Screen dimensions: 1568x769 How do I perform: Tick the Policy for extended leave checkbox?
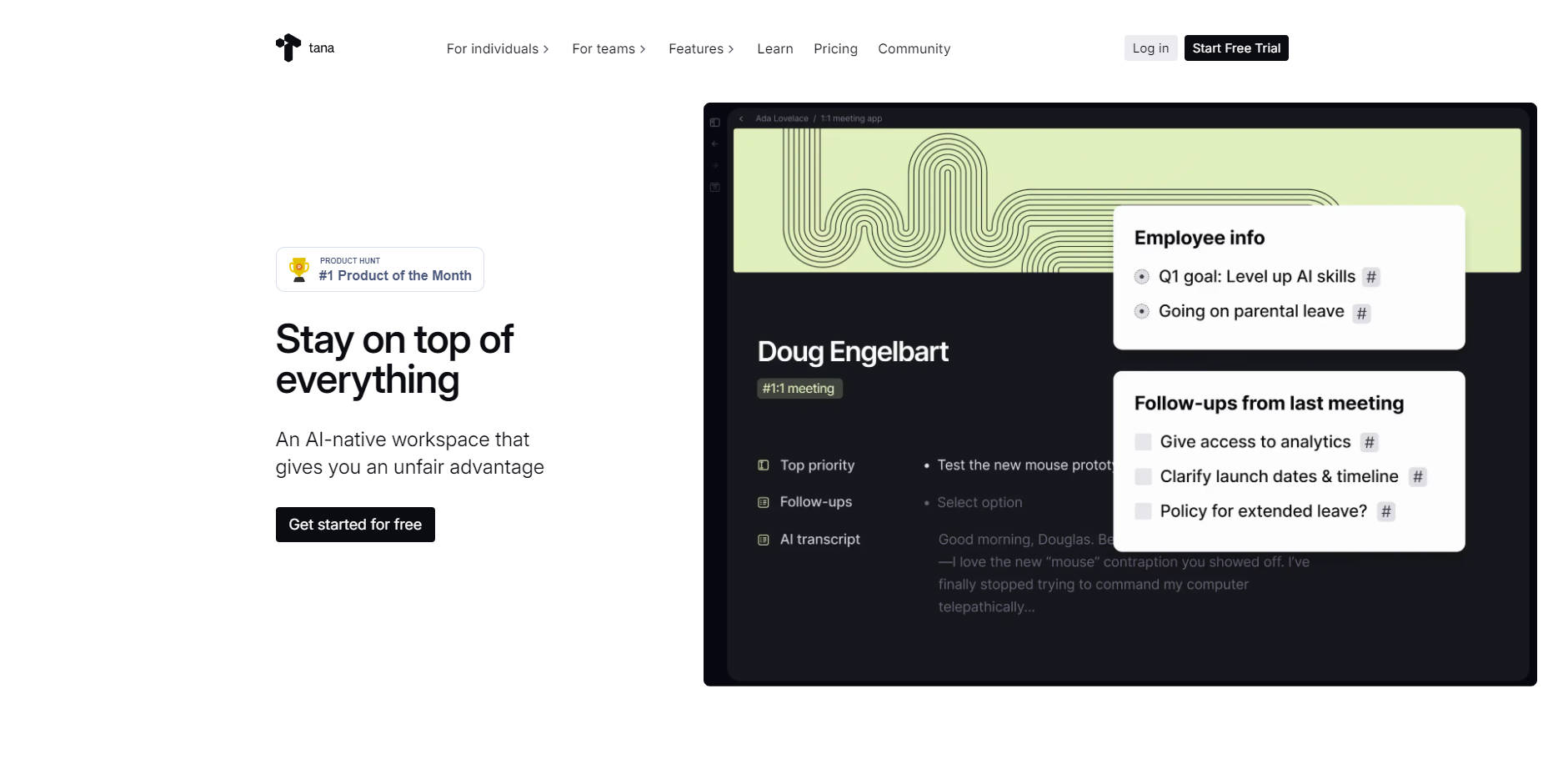[x=1144, y=511]
